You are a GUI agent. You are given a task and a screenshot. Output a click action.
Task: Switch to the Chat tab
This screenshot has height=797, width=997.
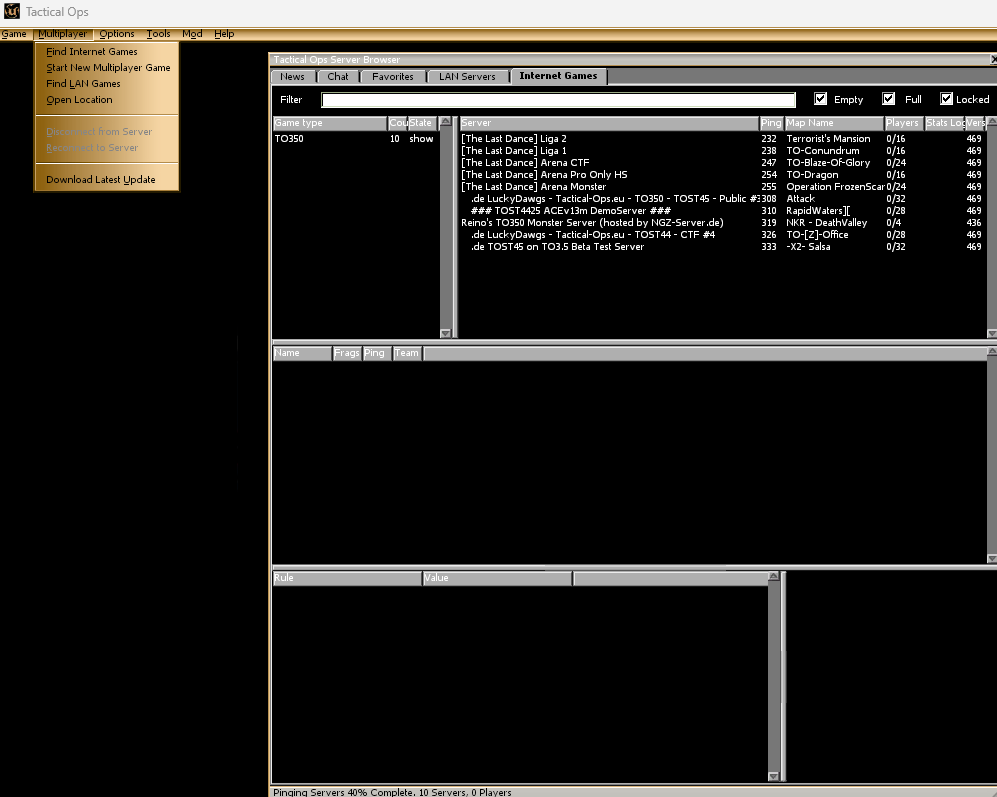[x=338, y=76]
